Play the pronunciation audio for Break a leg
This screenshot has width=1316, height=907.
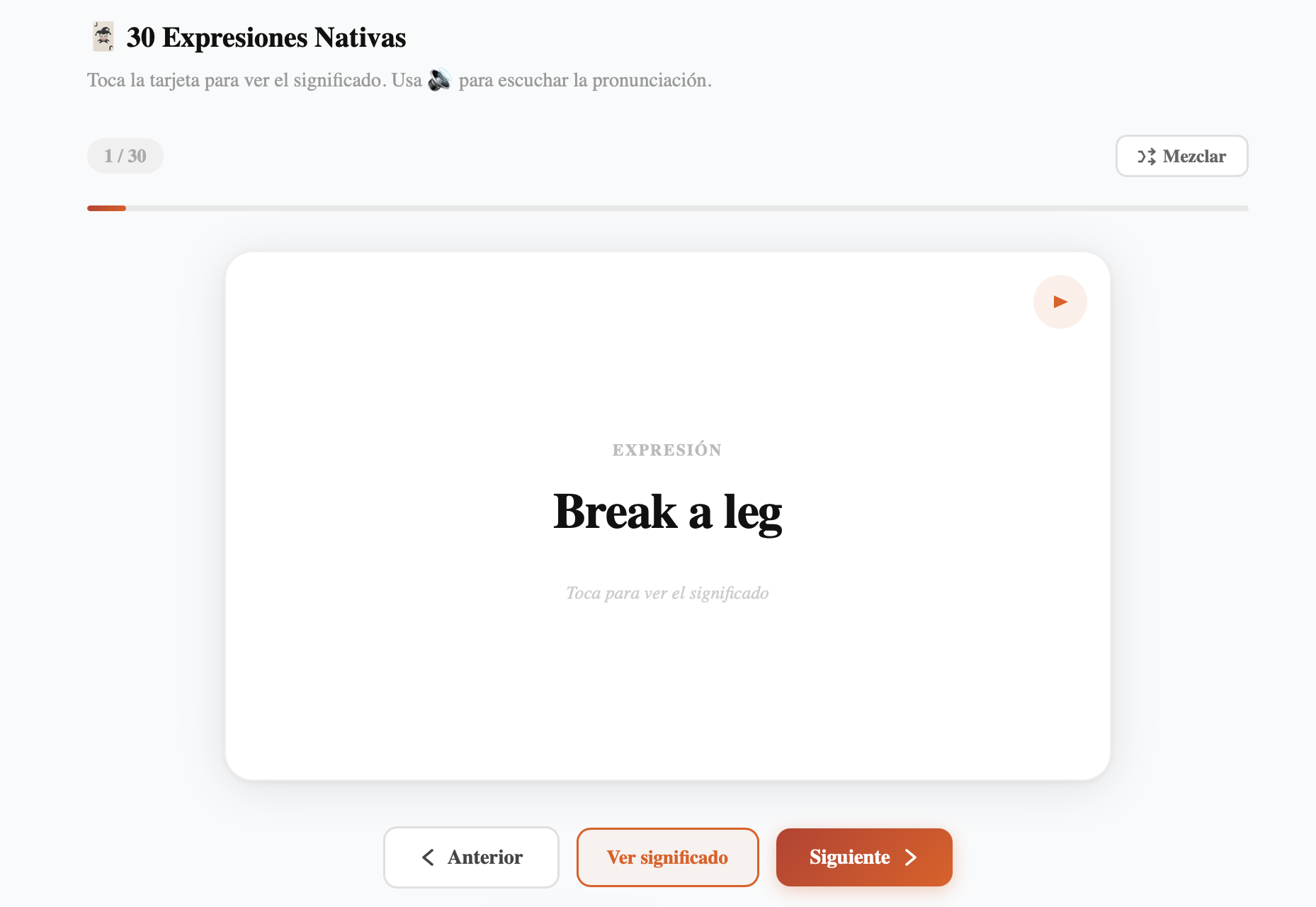point(1060,302)
